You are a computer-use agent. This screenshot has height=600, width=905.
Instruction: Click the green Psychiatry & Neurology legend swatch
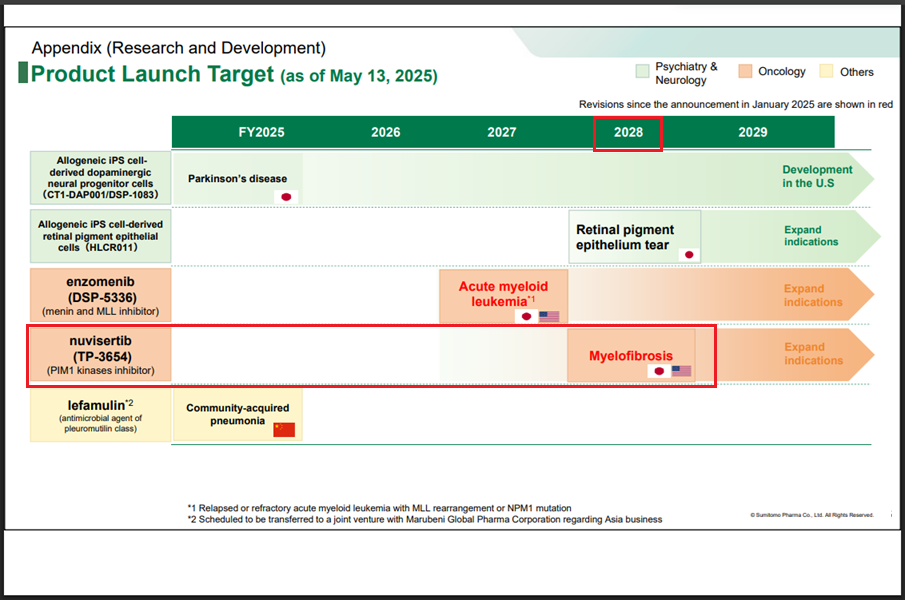[642, 72]
